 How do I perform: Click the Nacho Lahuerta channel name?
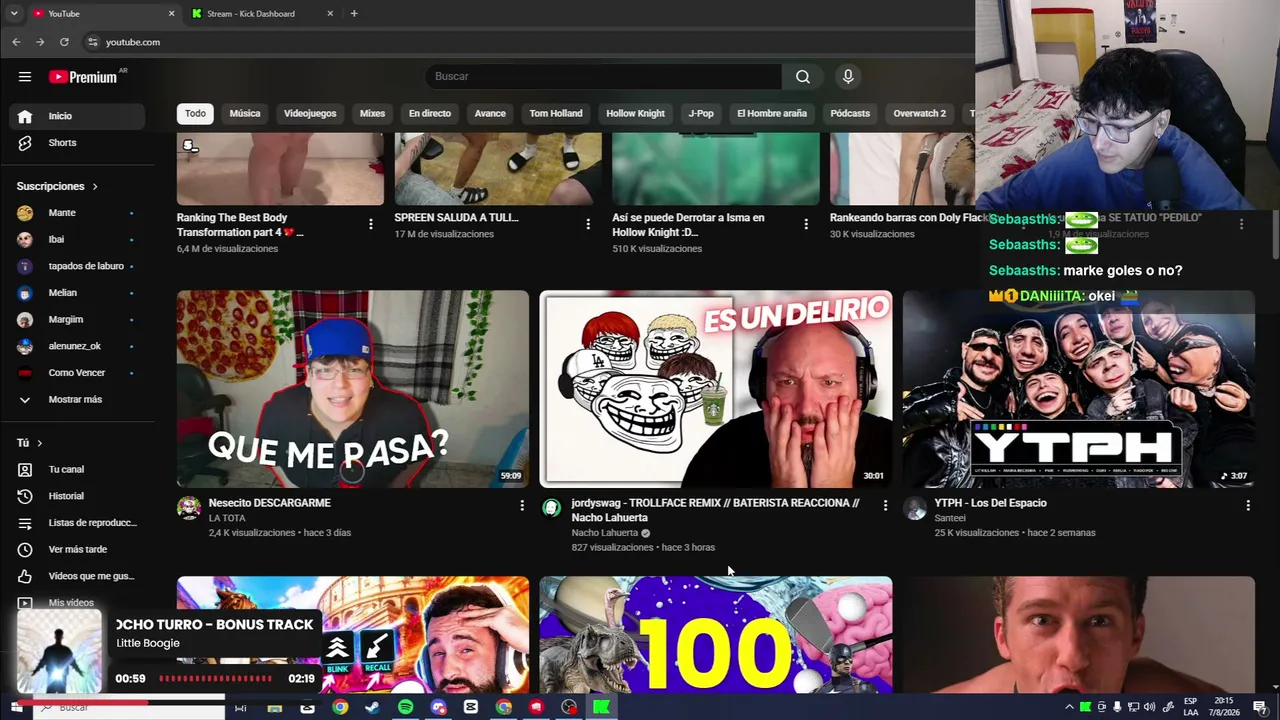click(605, 533)
